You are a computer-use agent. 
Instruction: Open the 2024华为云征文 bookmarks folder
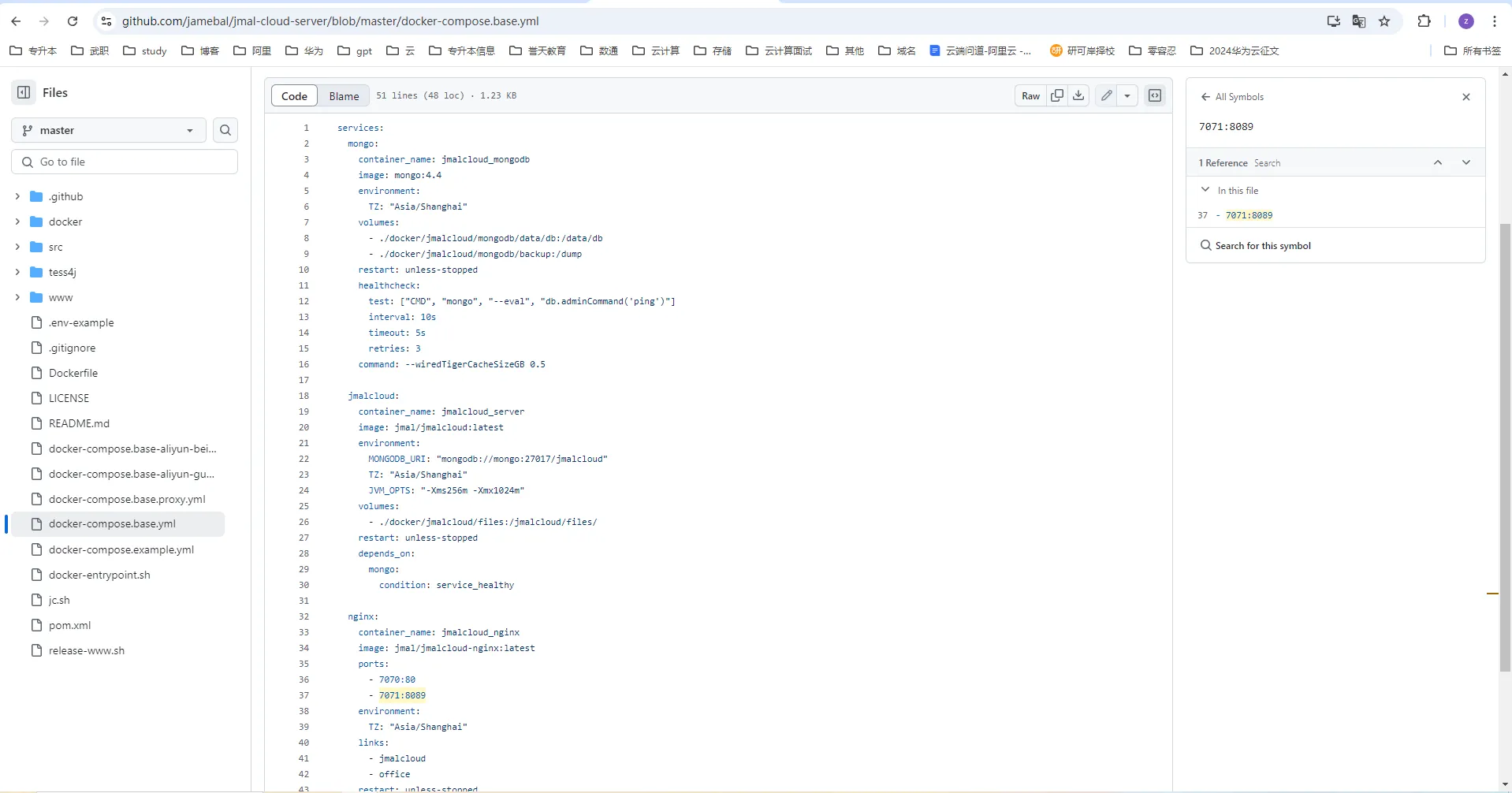[1235, 50]
